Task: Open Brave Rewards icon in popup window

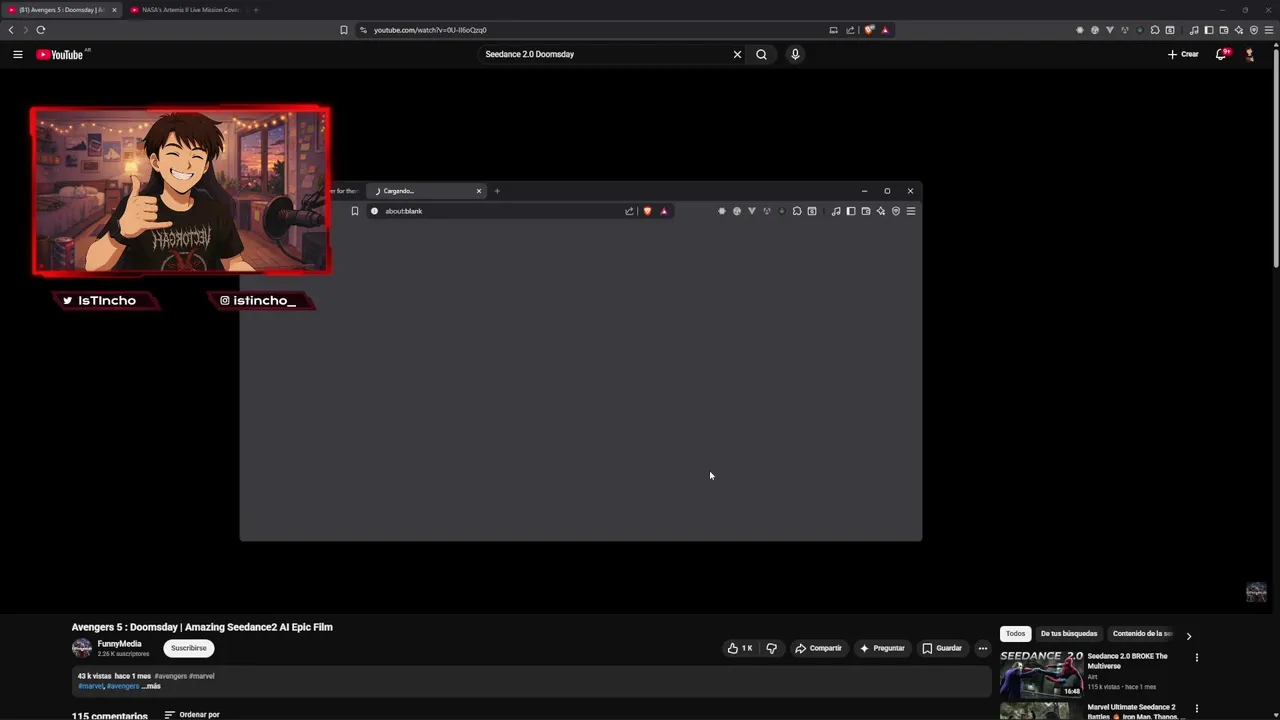Action: [x=663, y=211]
